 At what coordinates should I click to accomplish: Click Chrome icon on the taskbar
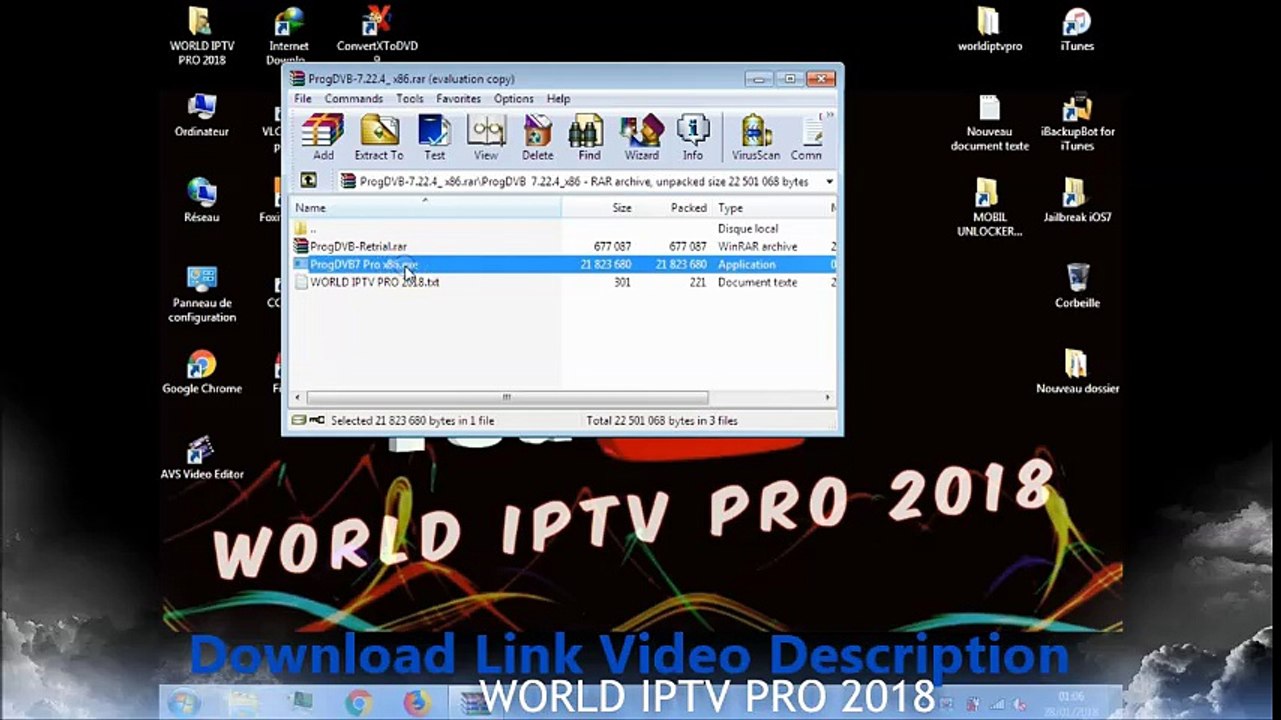[358, 703]
